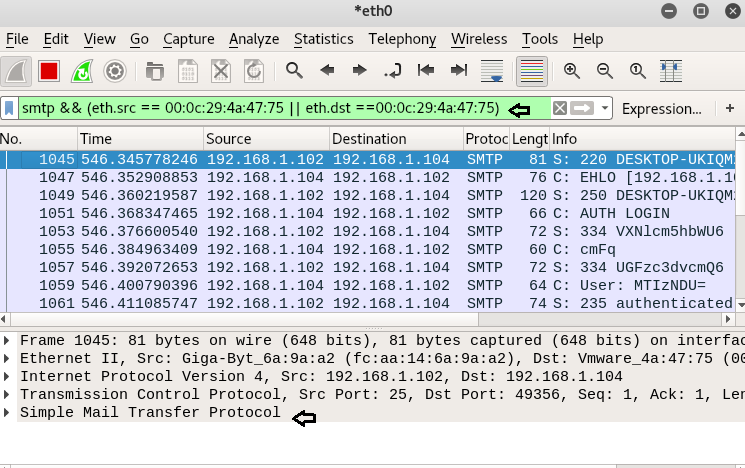This screenshot has width=745, height=468.
Task: Open the Statistics menu
Action: coord(324,39)
